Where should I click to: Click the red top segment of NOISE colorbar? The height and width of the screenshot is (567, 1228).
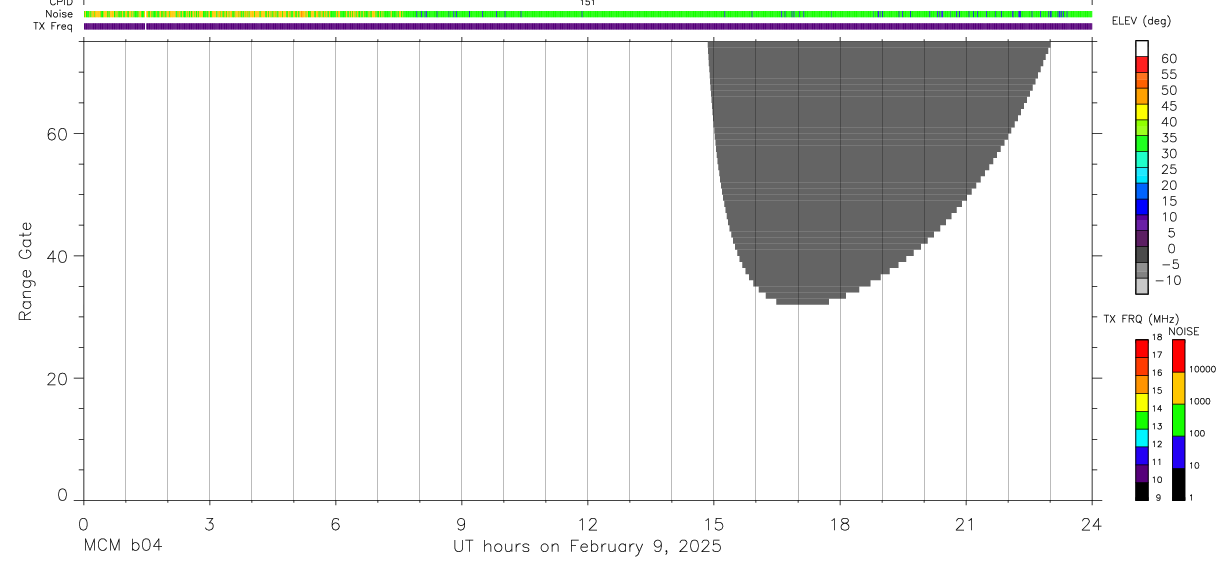point(1179,356)
